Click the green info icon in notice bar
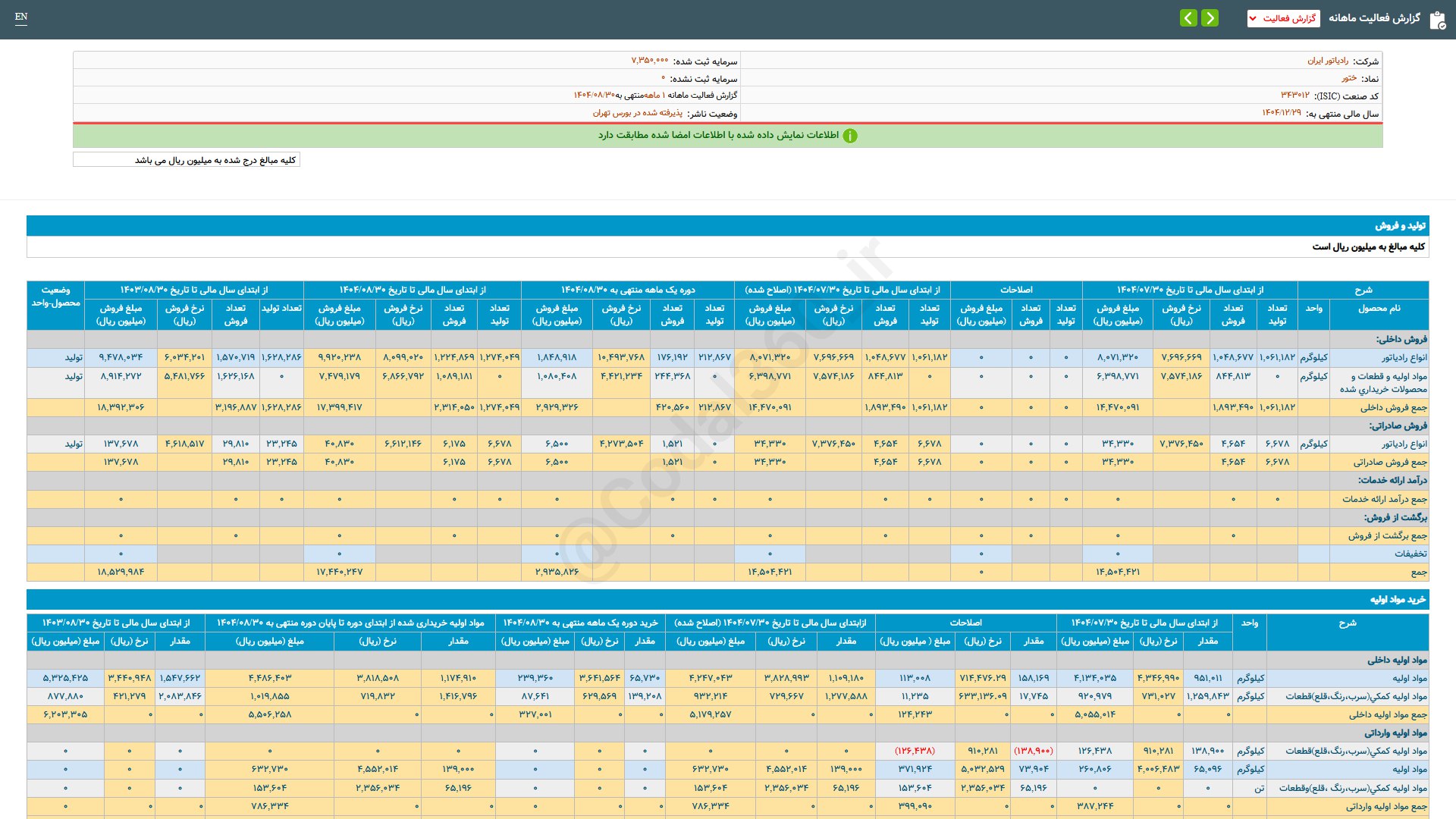This screenshot has height=819, width=1456. 850,136
